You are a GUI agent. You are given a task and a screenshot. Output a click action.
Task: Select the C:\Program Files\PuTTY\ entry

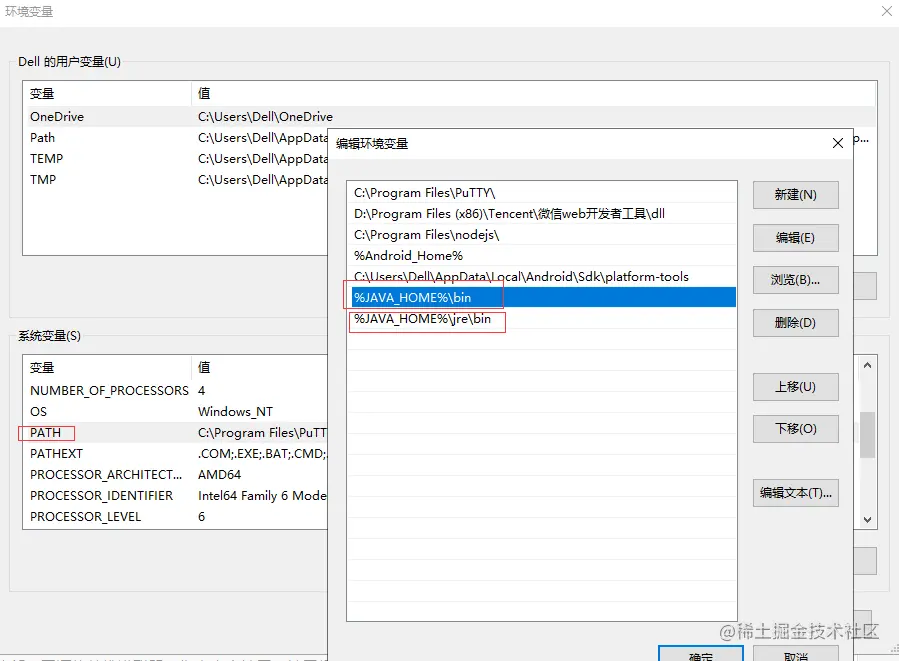point(542,193)
